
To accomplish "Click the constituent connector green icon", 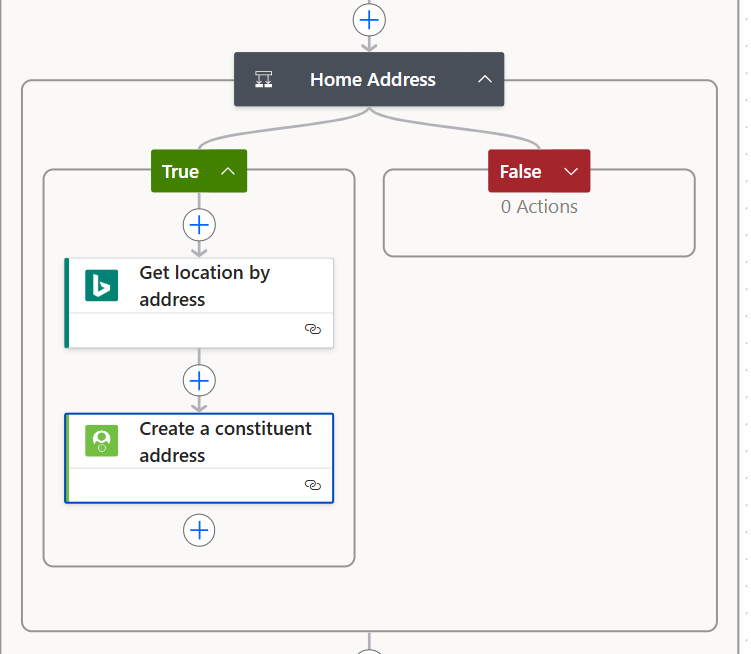I will [102, 441].
